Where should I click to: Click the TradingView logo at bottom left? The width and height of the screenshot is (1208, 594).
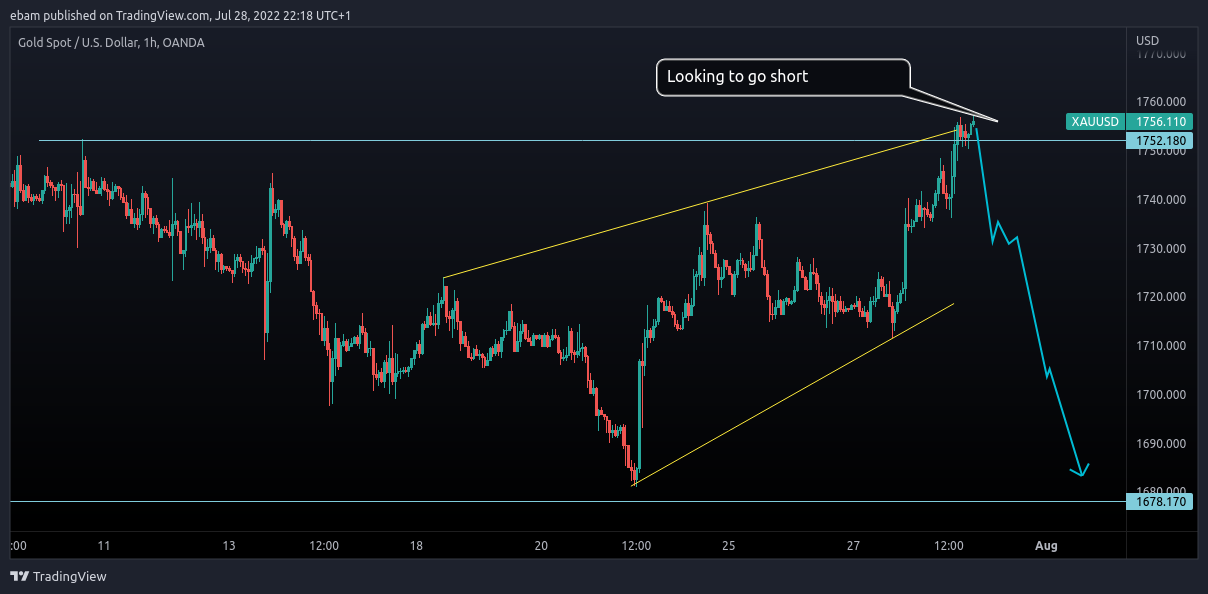[x=58, y=576]
